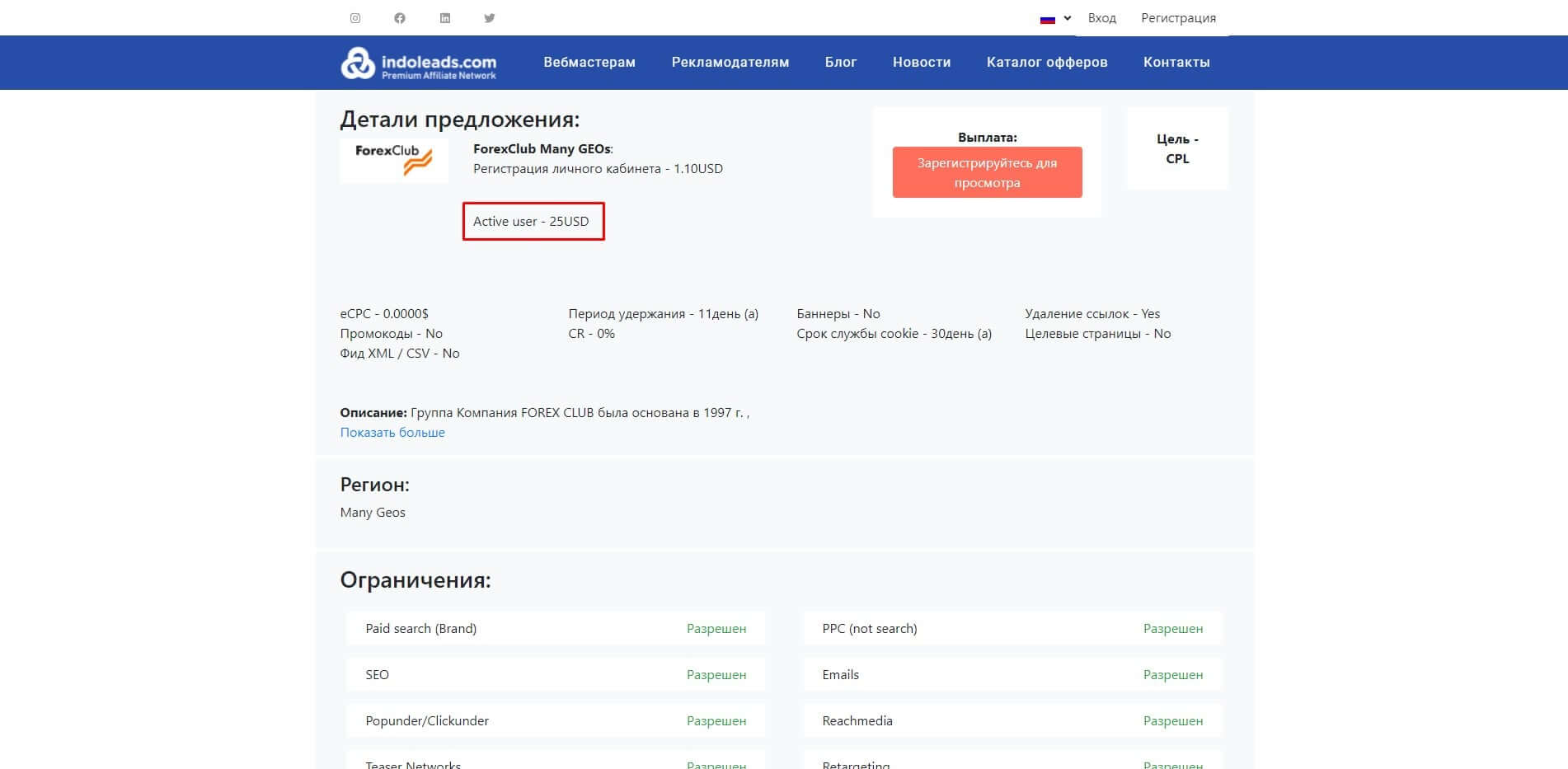
Task: Click the Баннеры - No text
Action: point(838,314)
